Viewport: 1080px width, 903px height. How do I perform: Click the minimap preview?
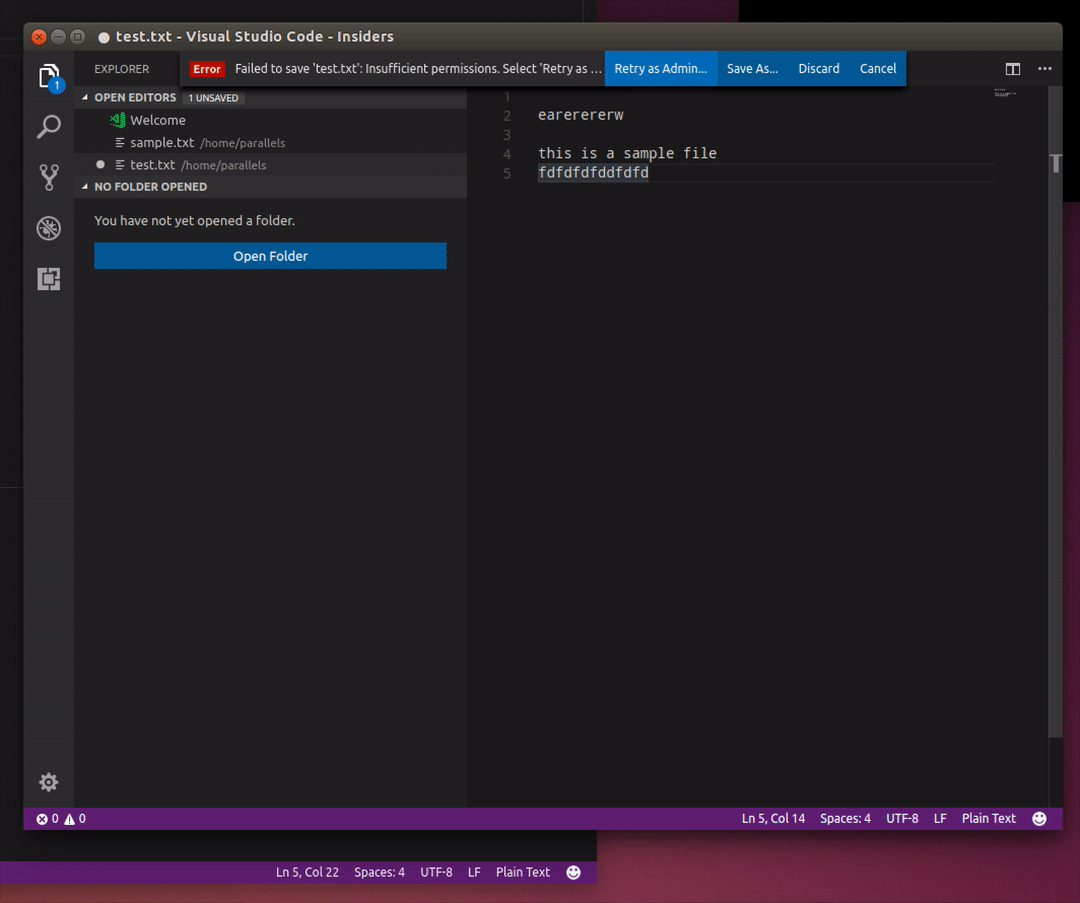(1005, 92)
